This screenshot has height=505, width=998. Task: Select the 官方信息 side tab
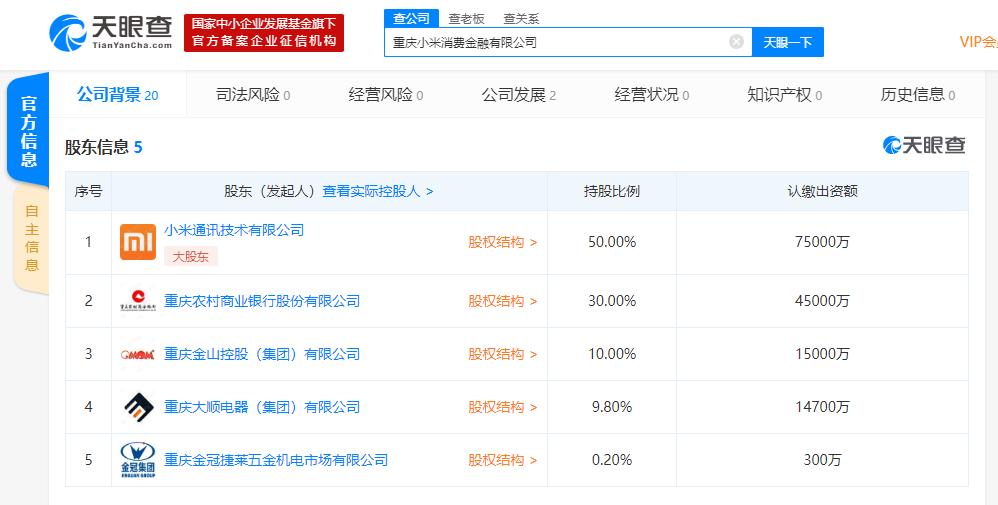(x=29, y=131)
